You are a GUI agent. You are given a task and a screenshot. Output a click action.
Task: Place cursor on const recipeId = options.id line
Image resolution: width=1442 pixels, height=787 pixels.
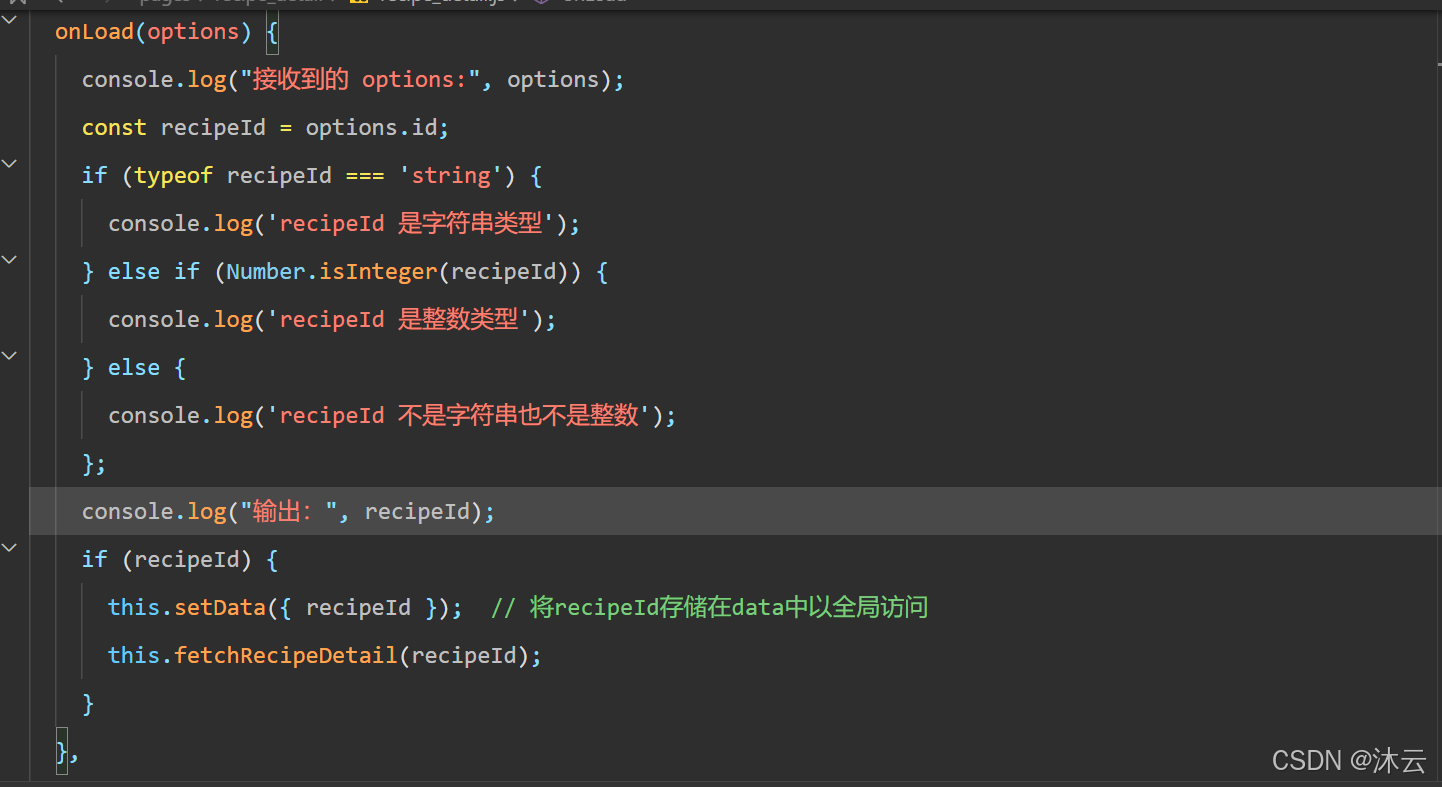tap(266, 128)
